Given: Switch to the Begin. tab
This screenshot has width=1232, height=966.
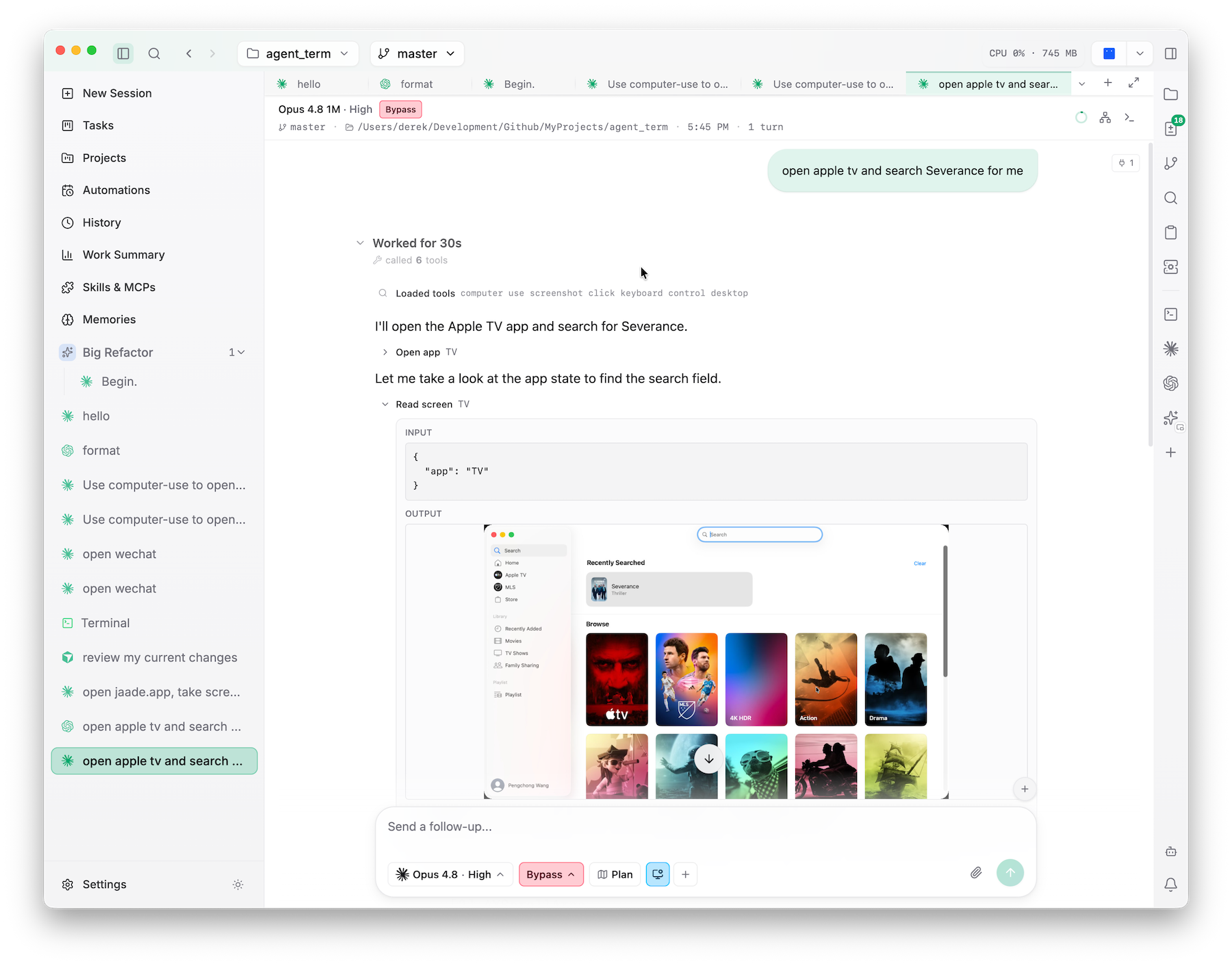Looking at the screenshot, I should 519,84.
